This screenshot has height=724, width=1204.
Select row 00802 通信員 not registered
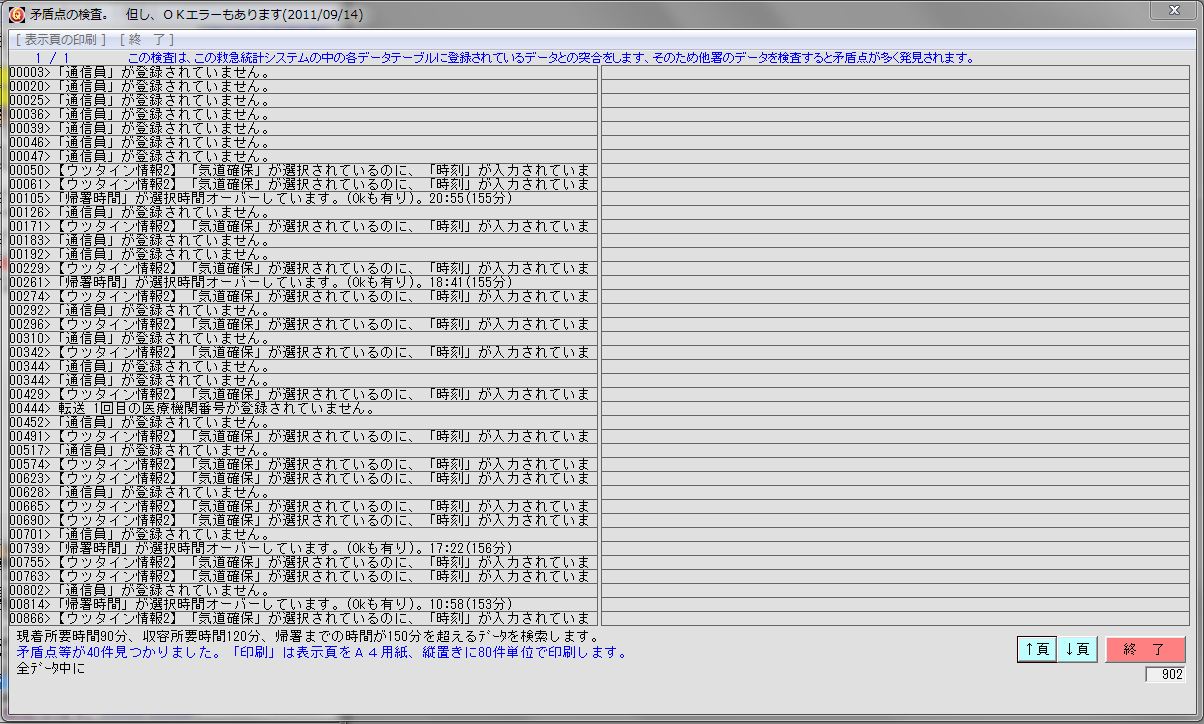pyautogui.click(x=300, y=590)
